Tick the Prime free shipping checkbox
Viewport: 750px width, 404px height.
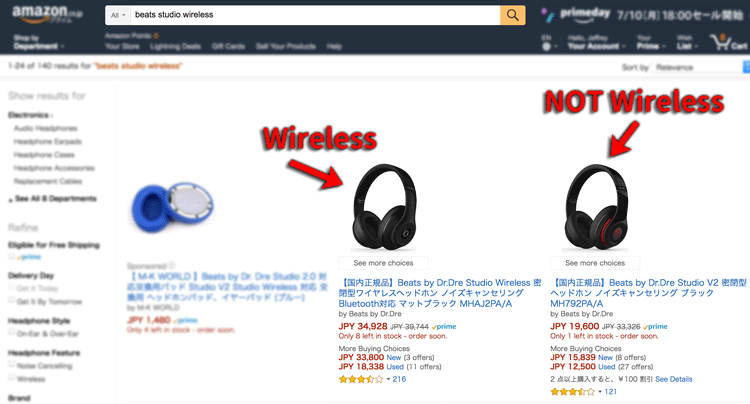[x=11, y=256]
